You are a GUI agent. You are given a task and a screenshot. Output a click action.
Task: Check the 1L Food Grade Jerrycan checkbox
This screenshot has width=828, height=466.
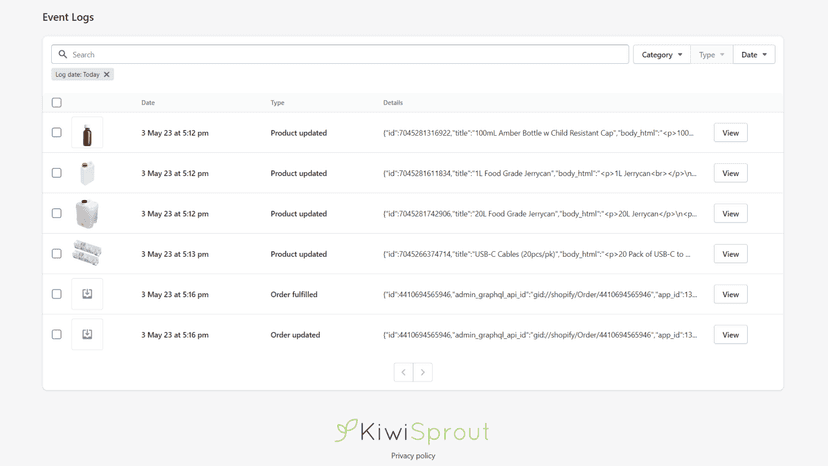(57, 173)
